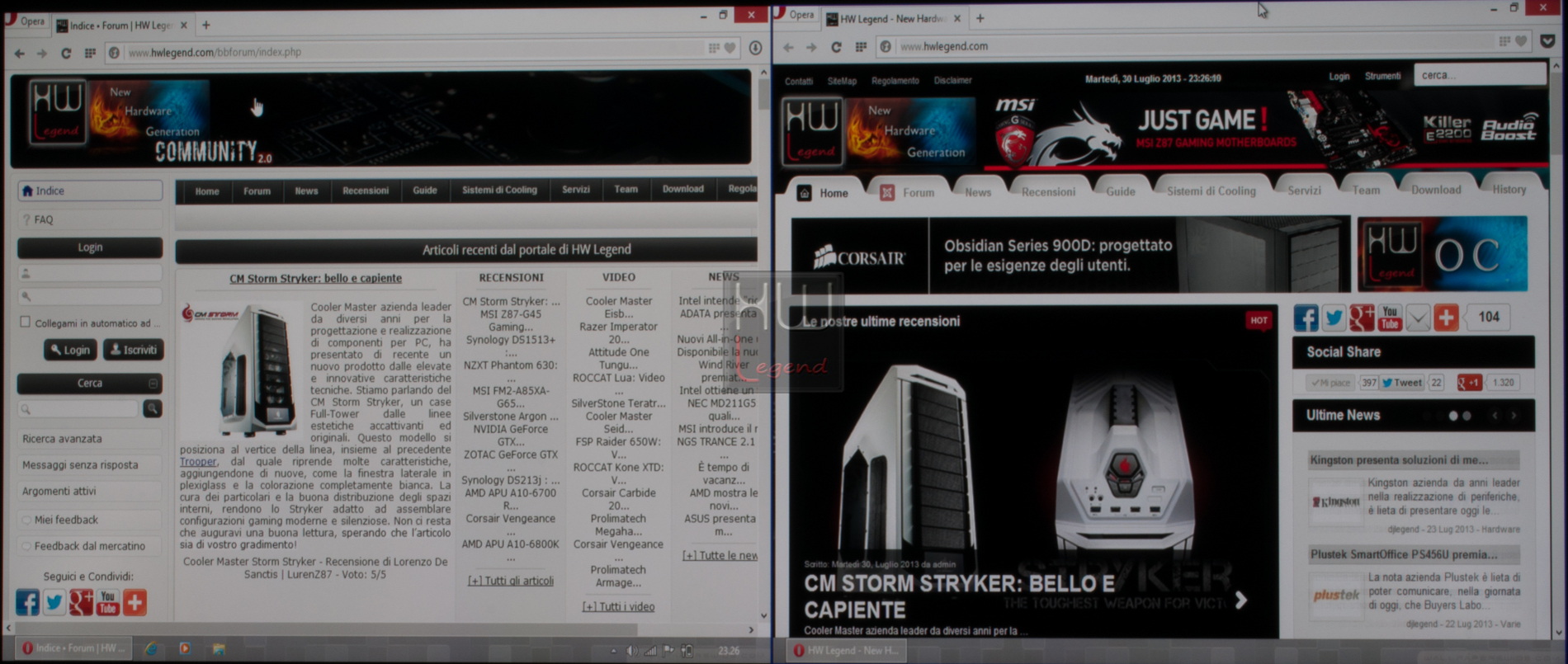
Task: Open Speed Dial grid in left window toolbar
Action: coord(90,53)
